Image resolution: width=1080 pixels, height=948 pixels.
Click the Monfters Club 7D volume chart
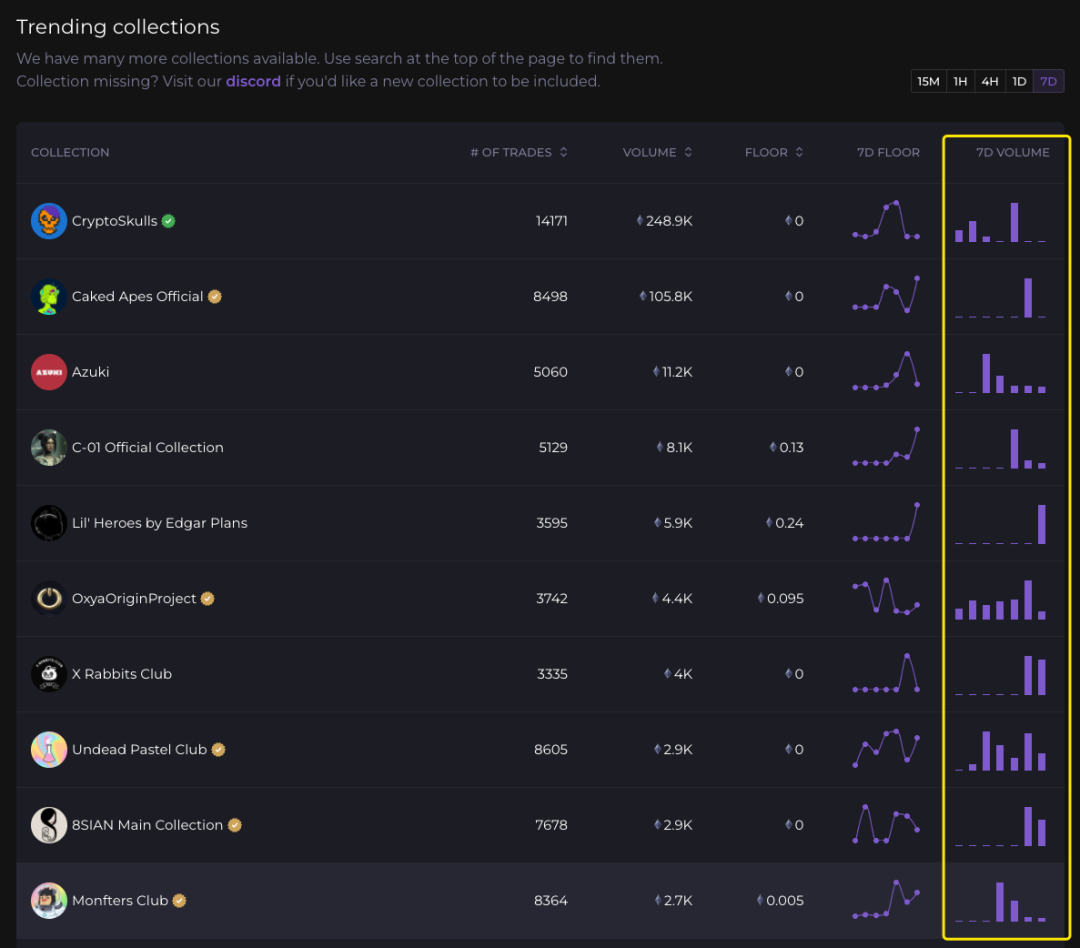pyautogui.click(x=1000, y=902)
